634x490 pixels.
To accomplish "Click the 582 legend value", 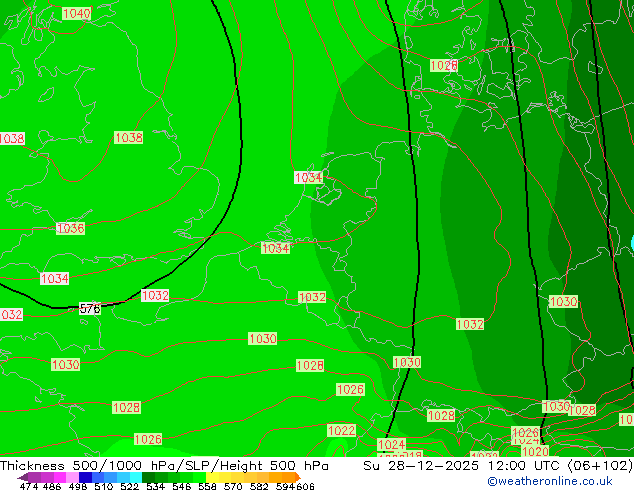I will (x=259, y=486).
